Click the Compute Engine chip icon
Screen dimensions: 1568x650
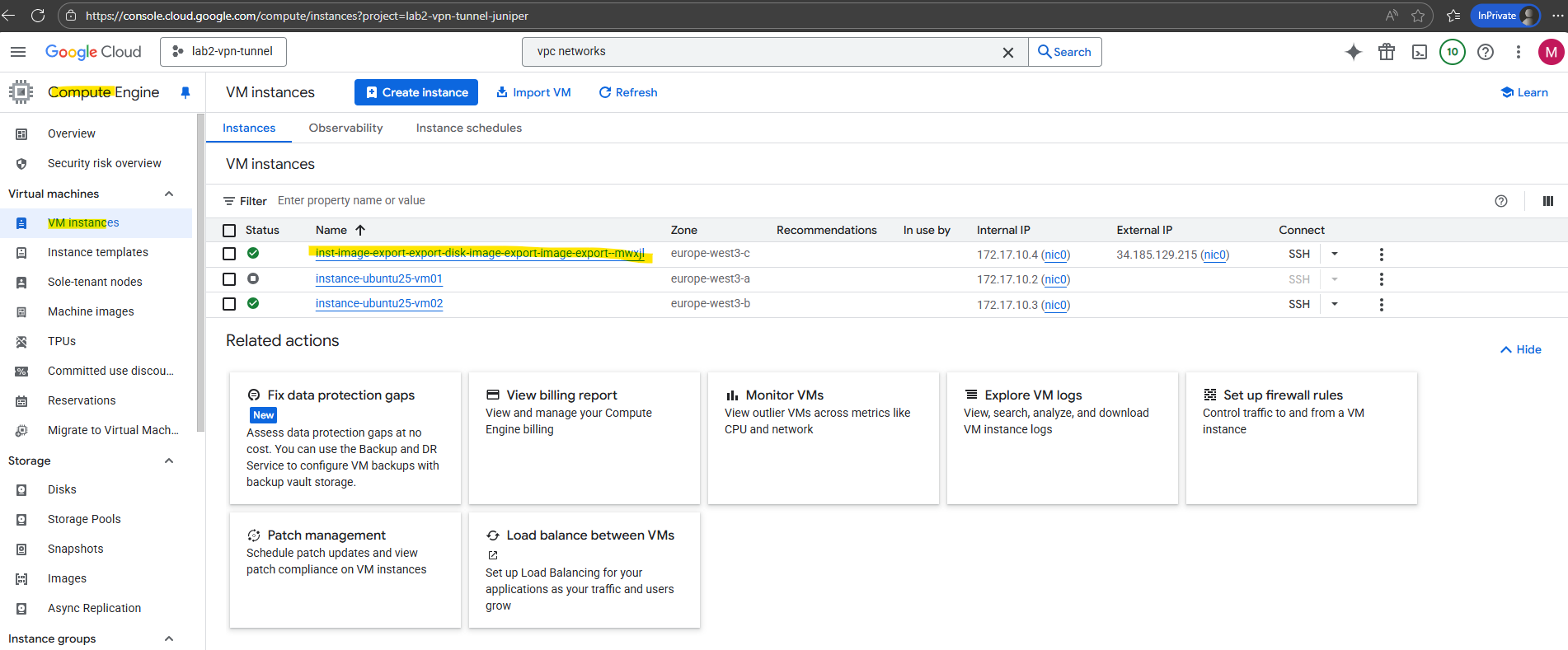pyautogui.click(x=21, y=92)
